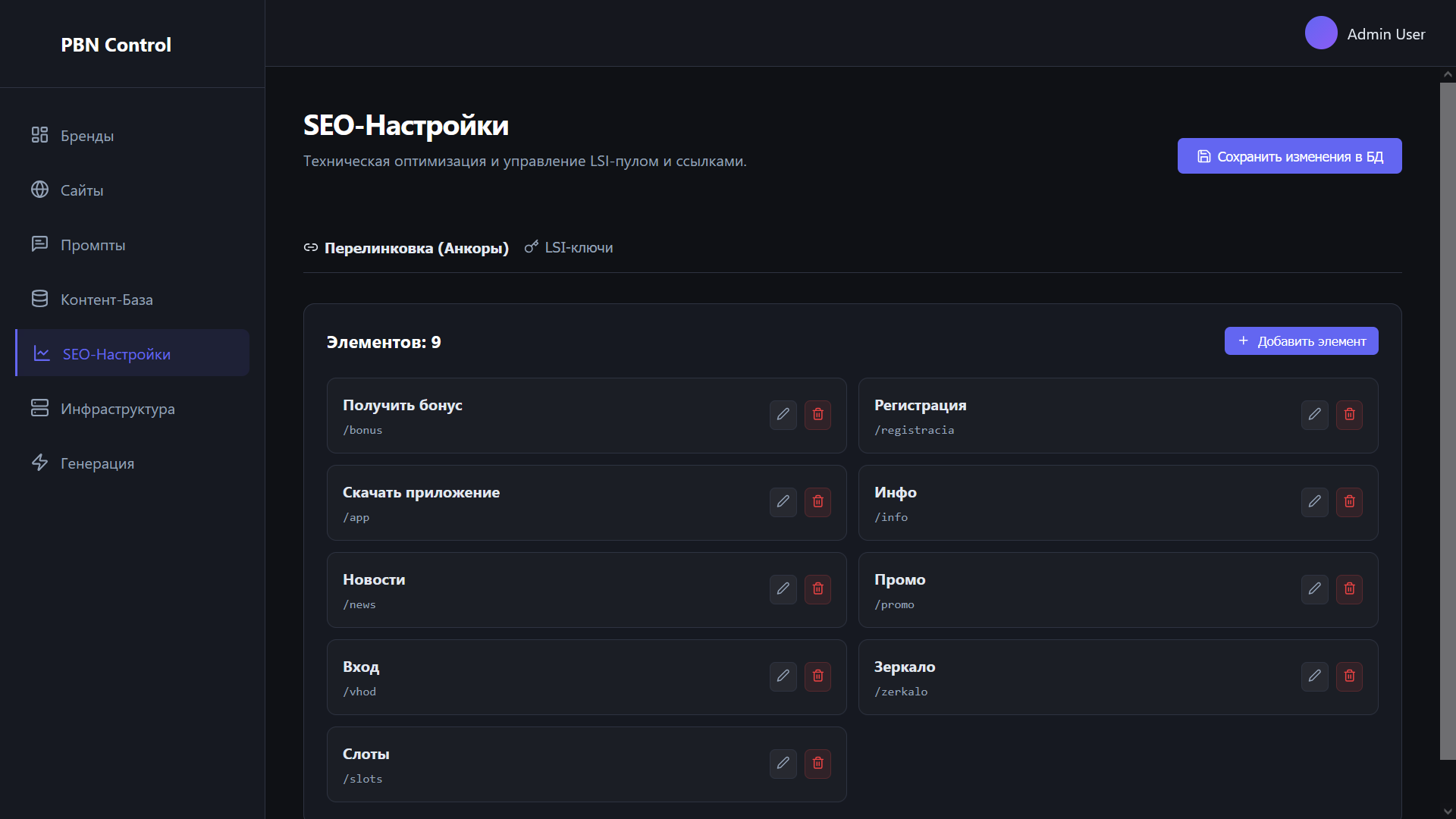
Task: Open Генерация sidebar item
Action: (x=97, y=463)
